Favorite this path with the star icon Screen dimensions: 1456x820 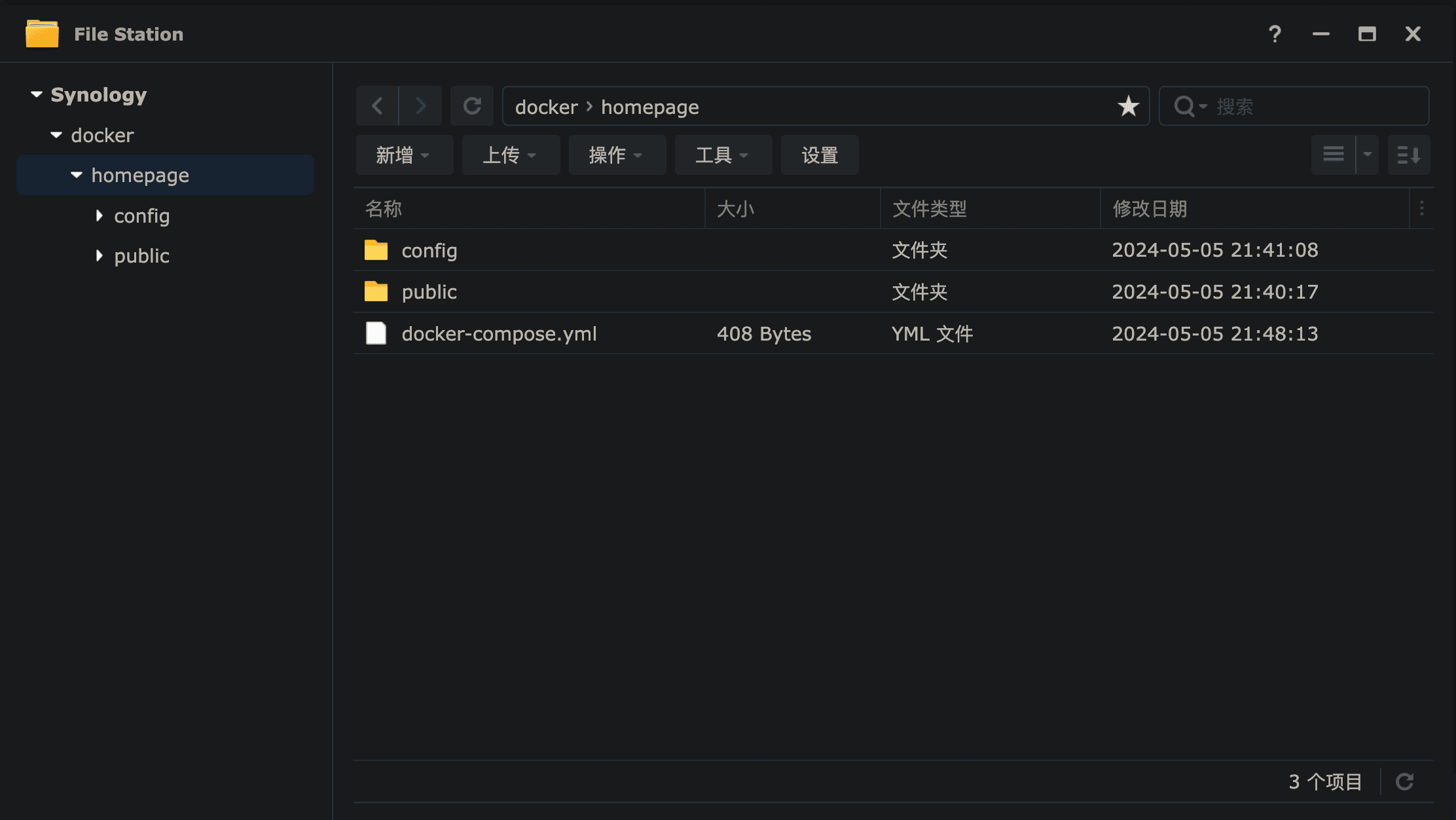pyautogui.click(x=1128, y=106)
